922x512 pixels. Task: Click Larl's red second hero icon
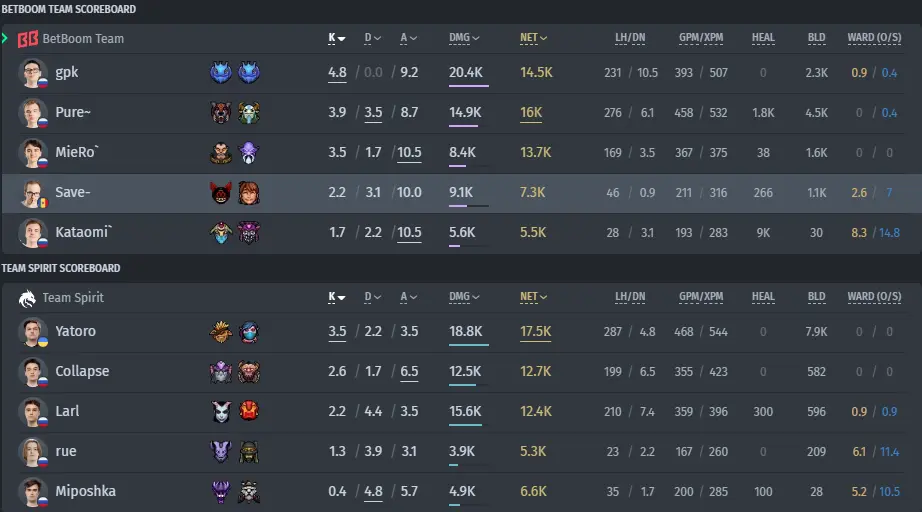click(x=249, y=411)
